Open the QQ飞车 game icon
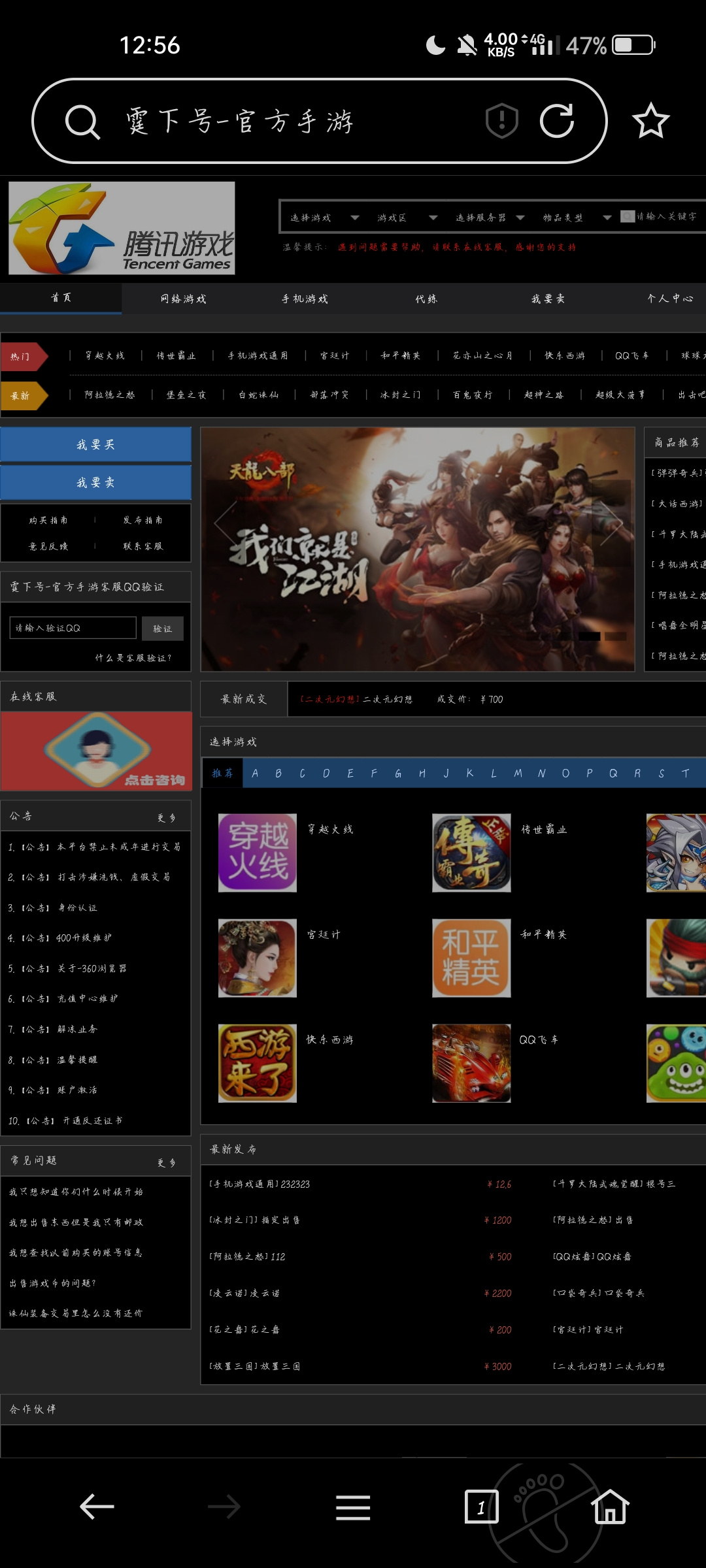The height and width of the screenshot is (1568, 706). point(471,1063)
